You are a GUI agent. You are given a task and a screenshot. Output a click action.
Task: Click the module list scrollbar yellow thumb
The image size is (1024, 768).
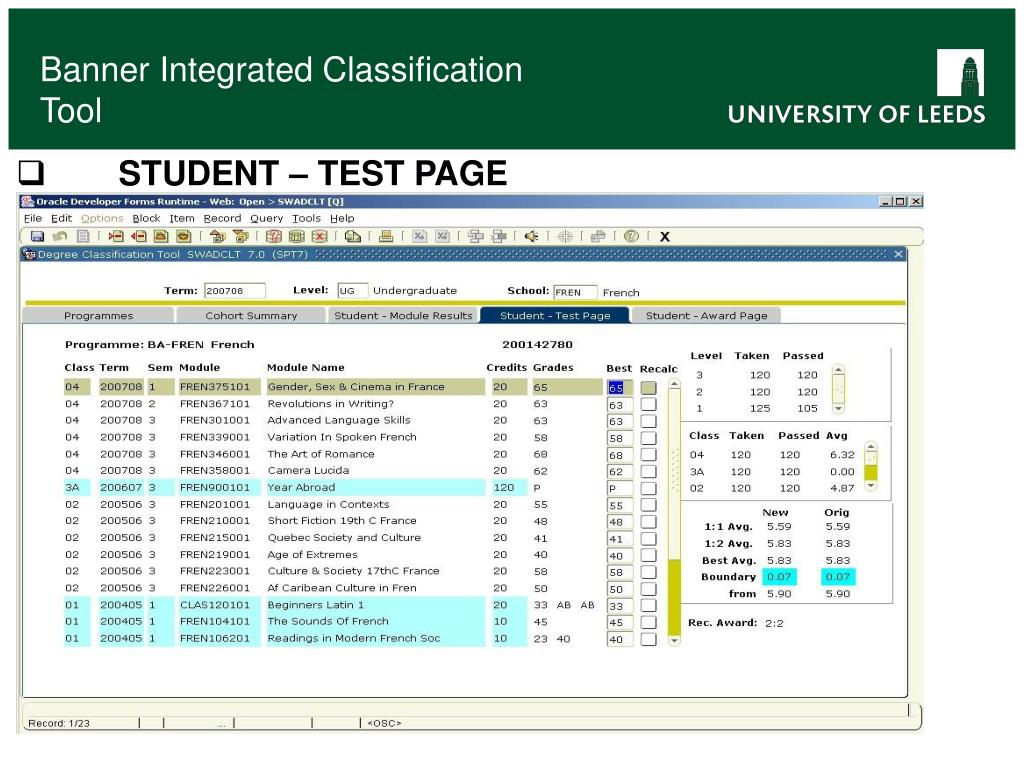click(x=675, y=597)
